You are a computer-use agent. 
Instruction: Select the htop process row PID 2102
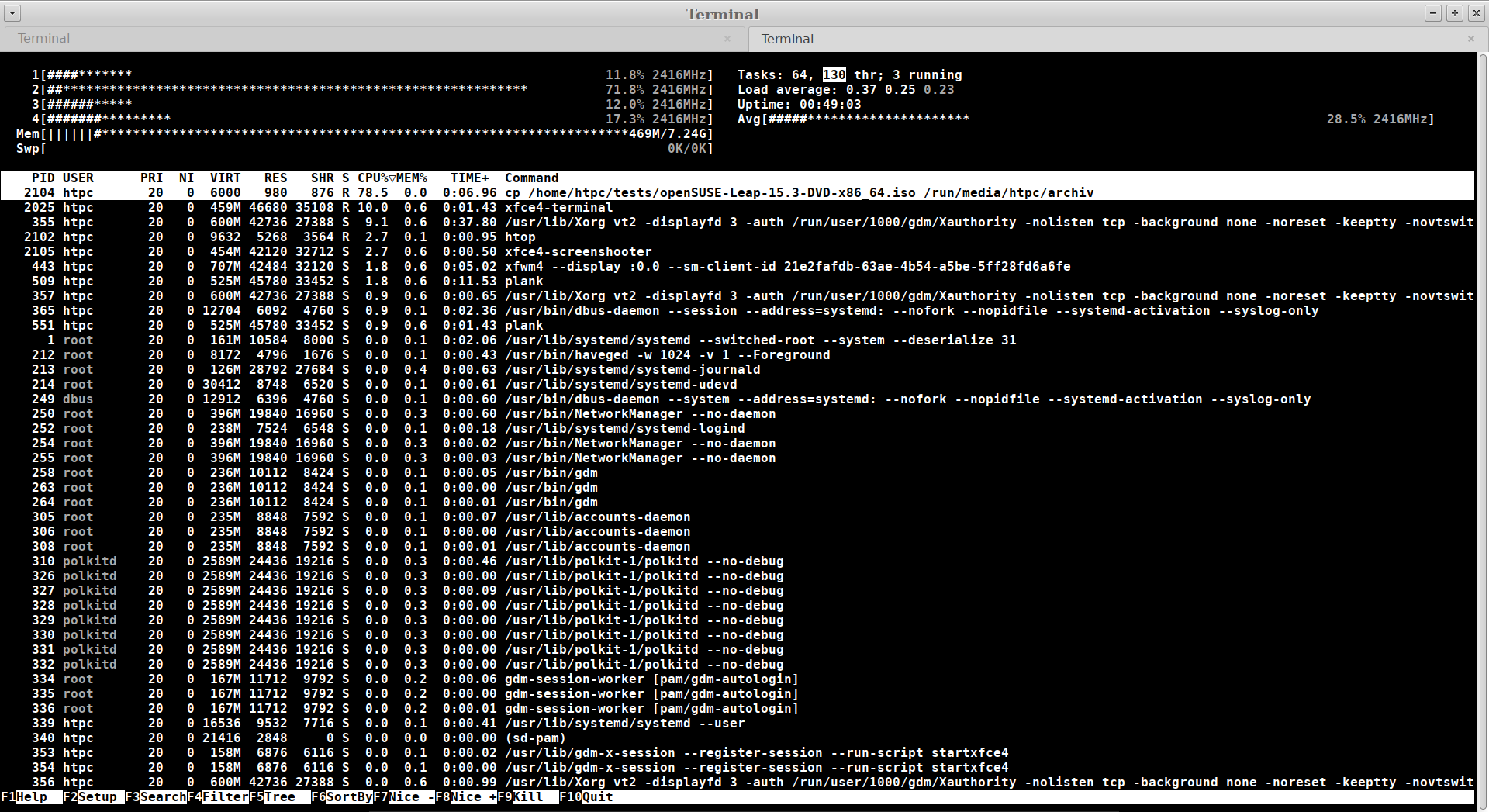click(737, 237)
